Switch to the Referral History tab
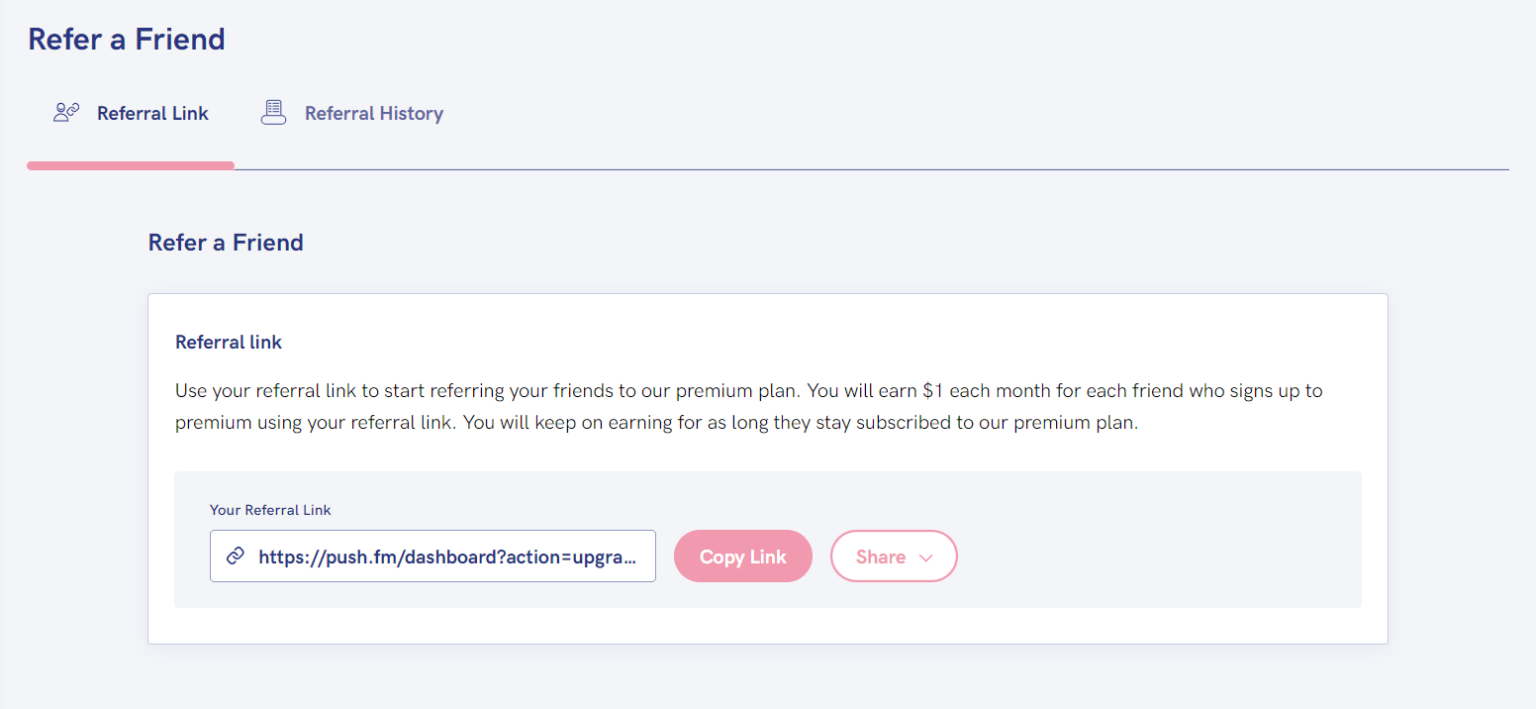This screenshot has width=1536, height=709. tap(352, 113)
